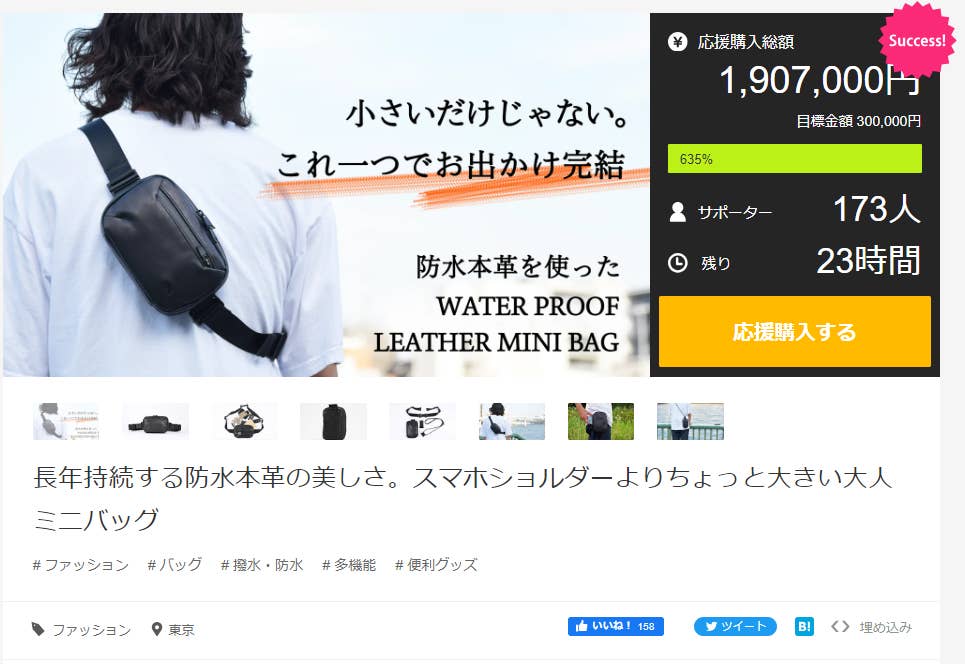965x664 pixels.
Task: Select the thumbnail of bag on green grass
Action: [601, 422]
